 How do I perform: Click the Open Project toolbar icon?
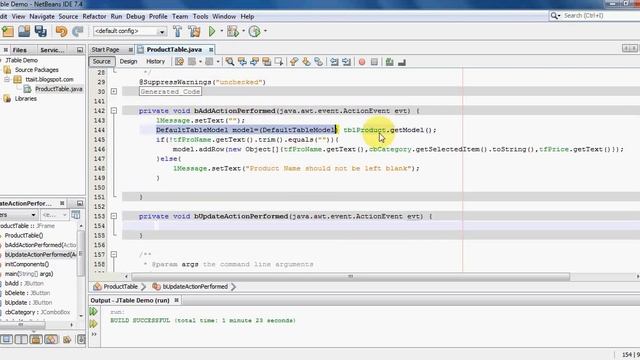coord(24,31)
